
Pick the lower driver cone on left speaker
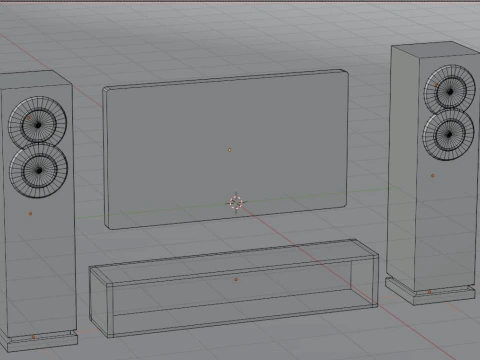[39, 170]
